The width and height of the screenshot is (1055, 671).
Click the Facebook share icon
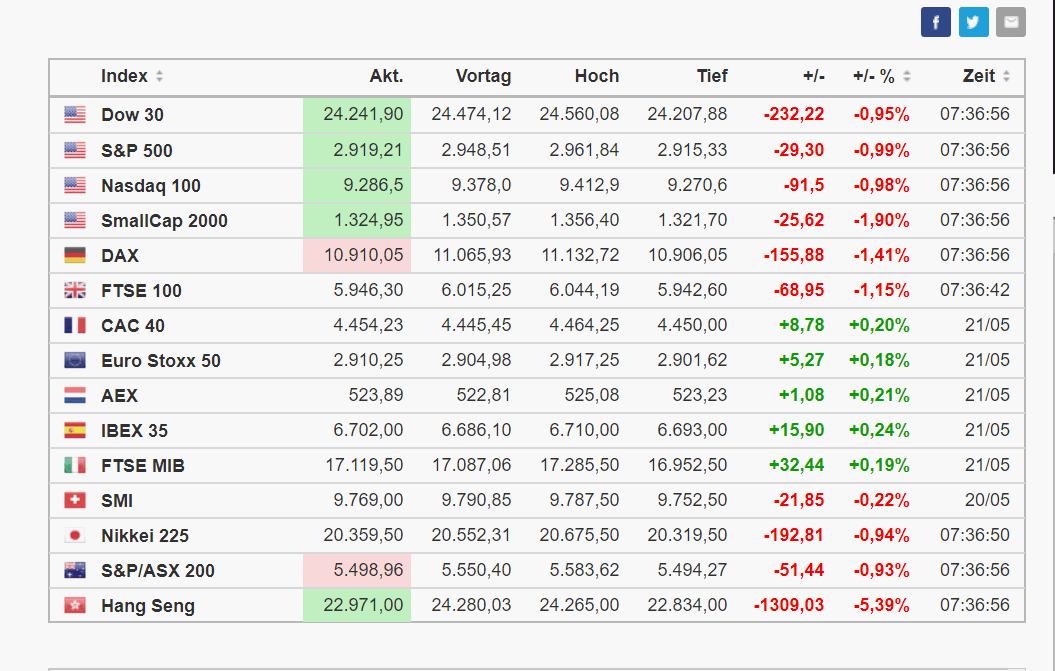pos(936,22)
